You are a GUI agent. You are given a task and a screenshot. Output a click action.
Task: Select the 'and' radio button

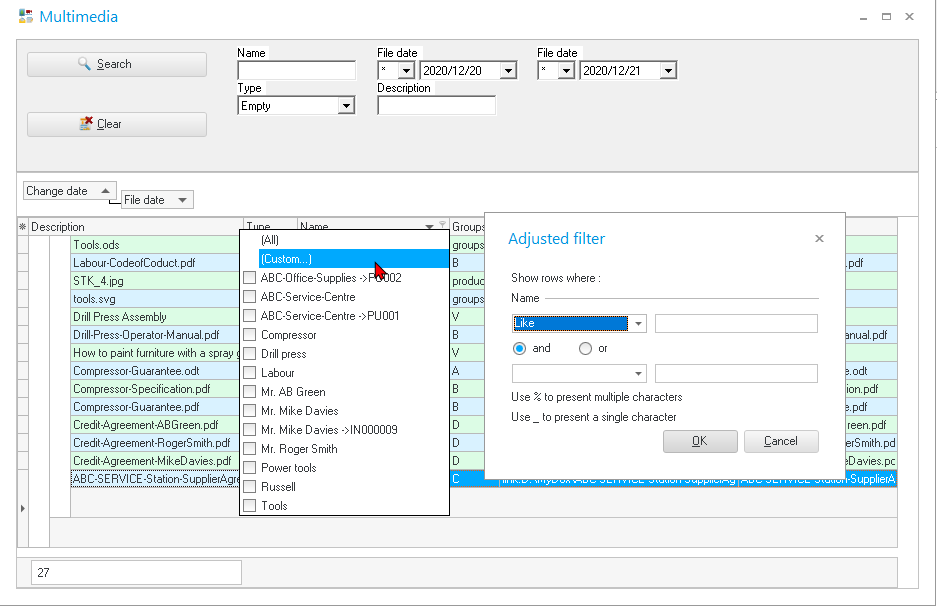pyautogui.click(x=519, y=349)
